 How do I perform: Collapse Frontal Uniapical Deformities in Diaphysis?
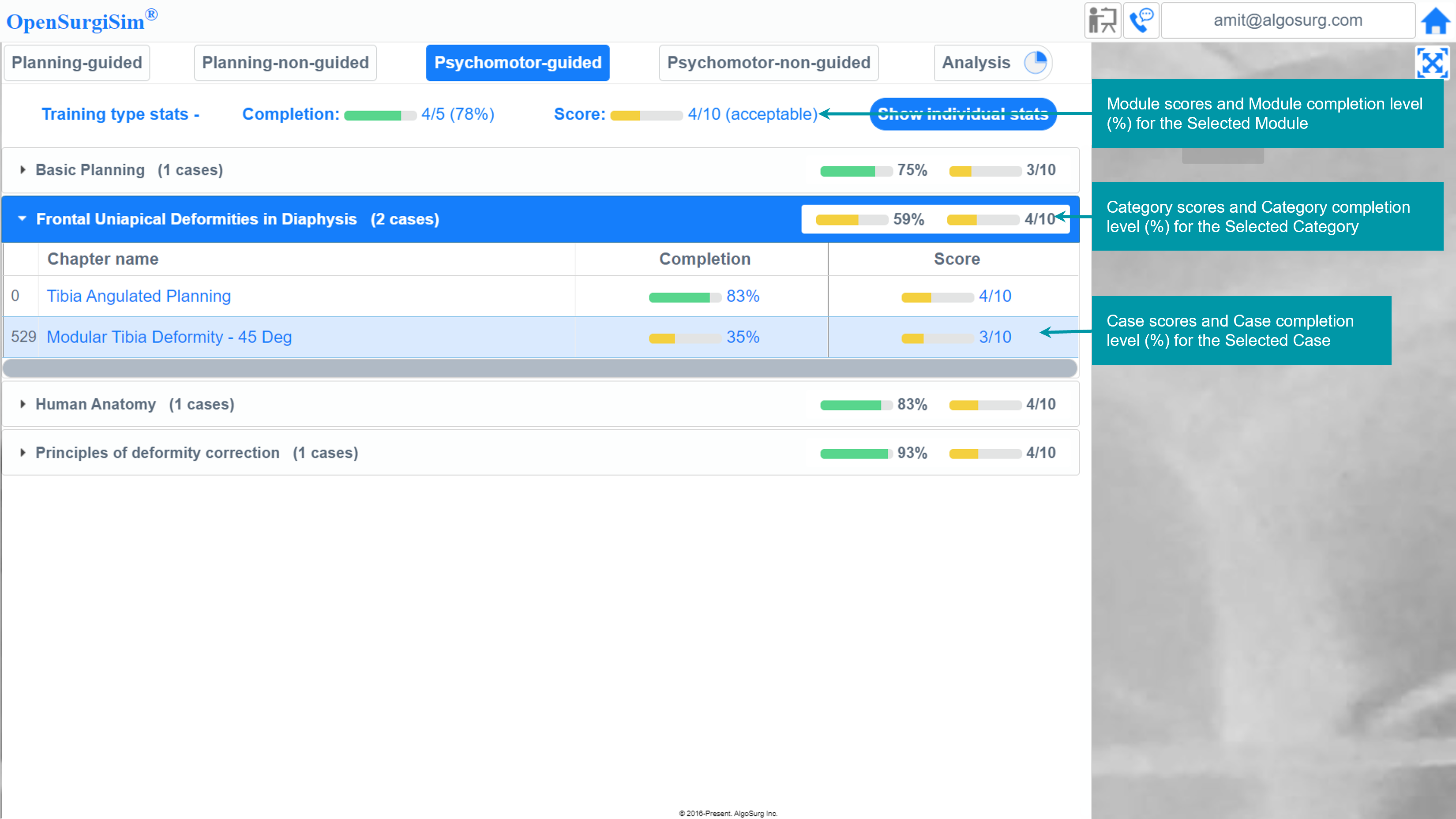[x=23, y=219]
